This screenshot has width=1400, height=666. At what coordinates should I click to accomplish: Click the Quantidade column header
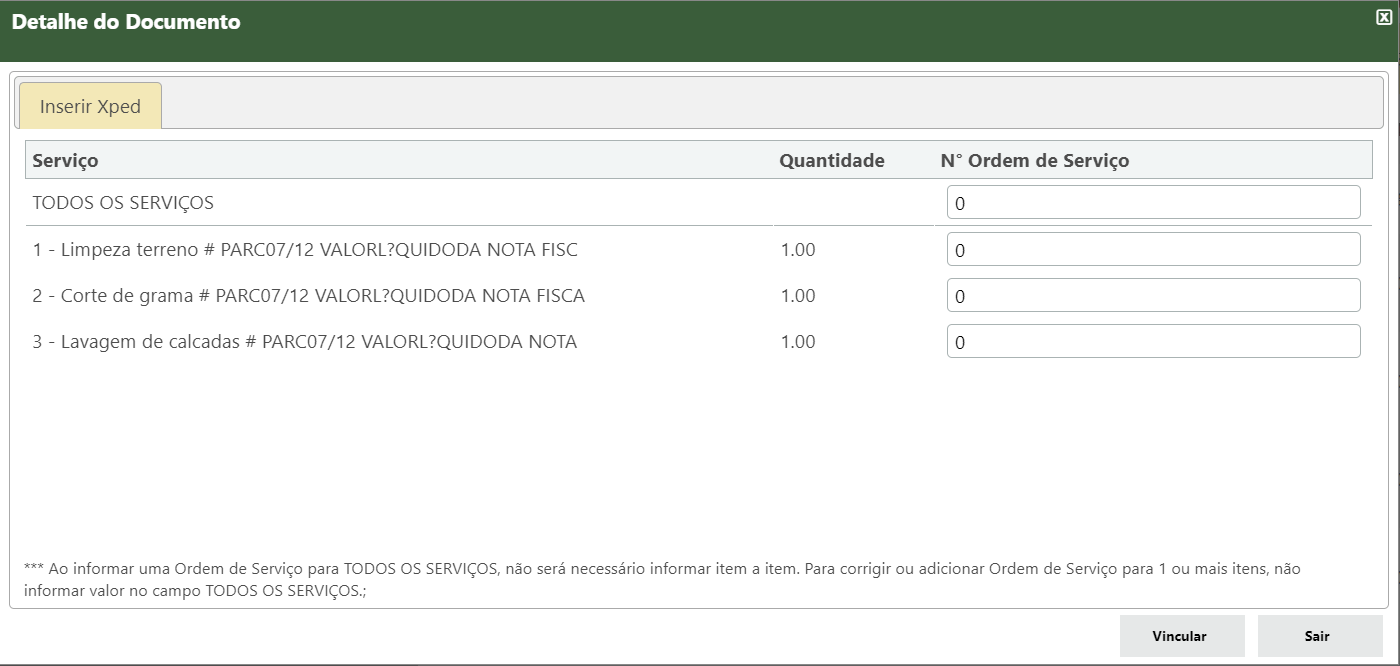click(x=831, y=160)
